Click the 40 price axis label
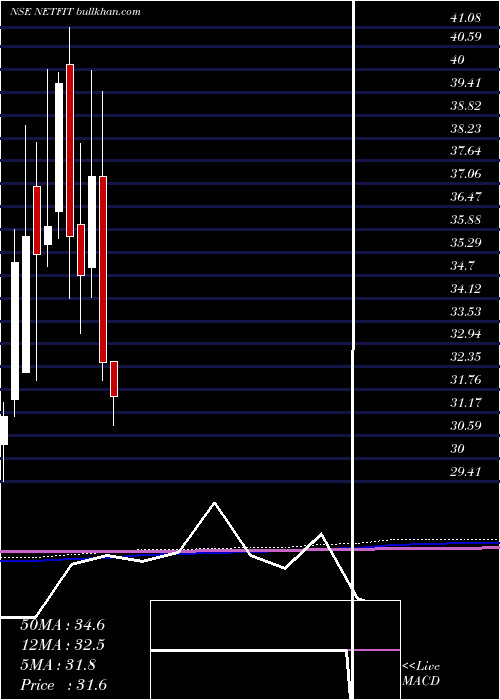This screenshot has width=500, height=700. [x=458, y=59]
